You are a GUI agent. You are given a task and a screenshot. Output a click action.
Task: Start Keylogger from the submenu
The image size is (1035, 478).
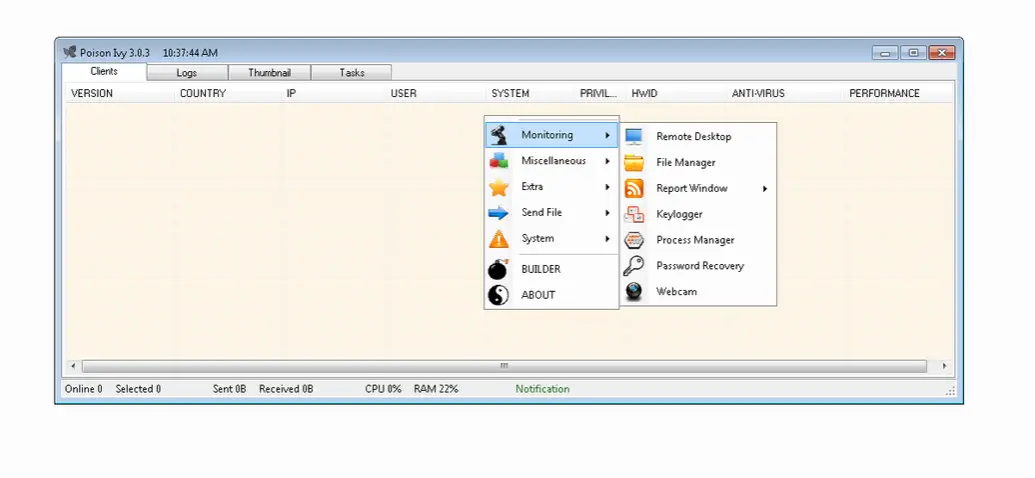(698, 214)
